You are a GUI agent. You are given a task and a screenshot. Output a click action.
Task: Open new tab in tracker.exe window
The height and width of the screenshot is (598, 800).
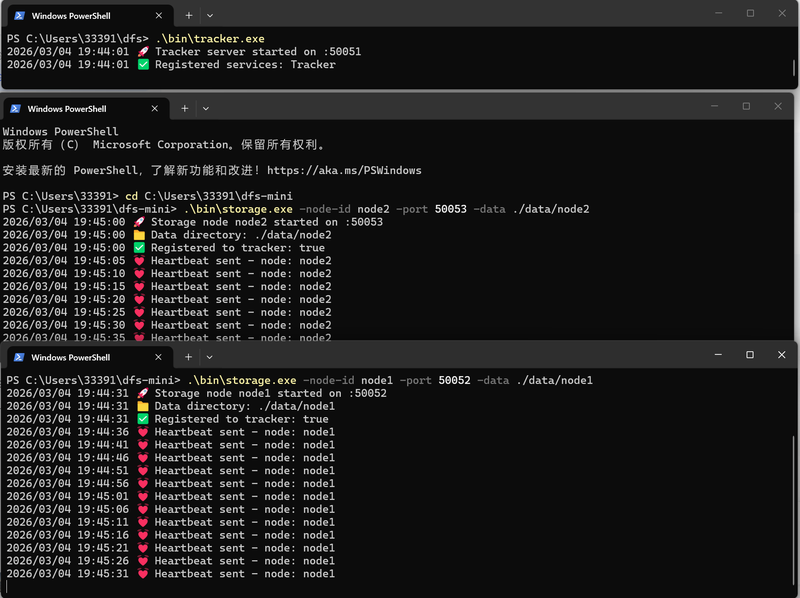tap(188, 16)
